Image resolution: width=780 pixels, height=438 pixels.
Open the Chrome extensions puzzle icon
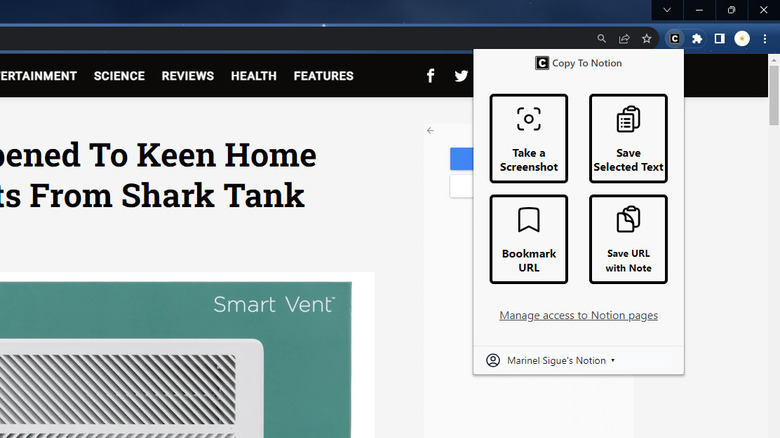tap(697, 38)
